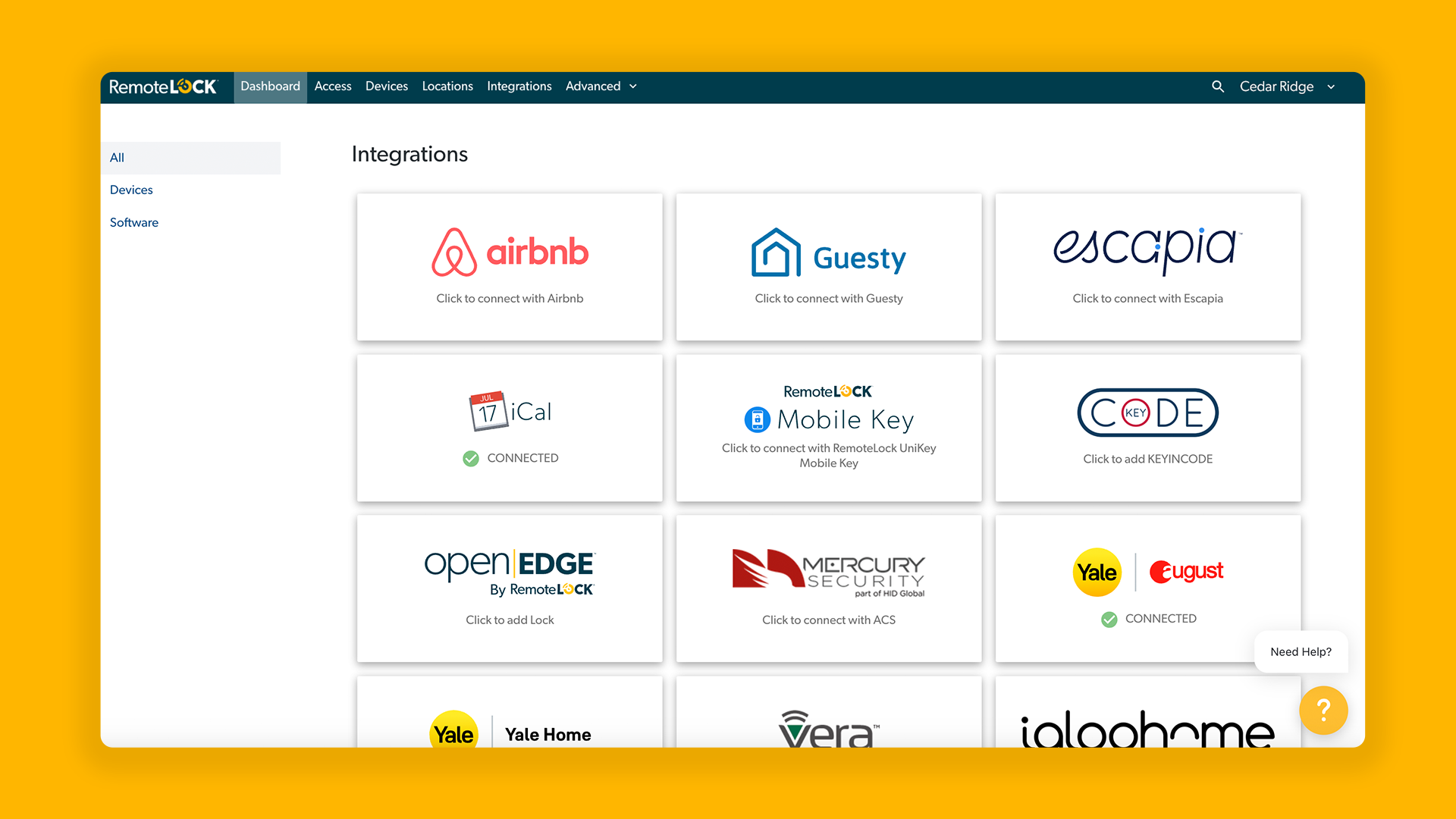Screen dimensions: 1456x819
Task: Go to Devices in top navigation
Action: [x=386, y=86]
